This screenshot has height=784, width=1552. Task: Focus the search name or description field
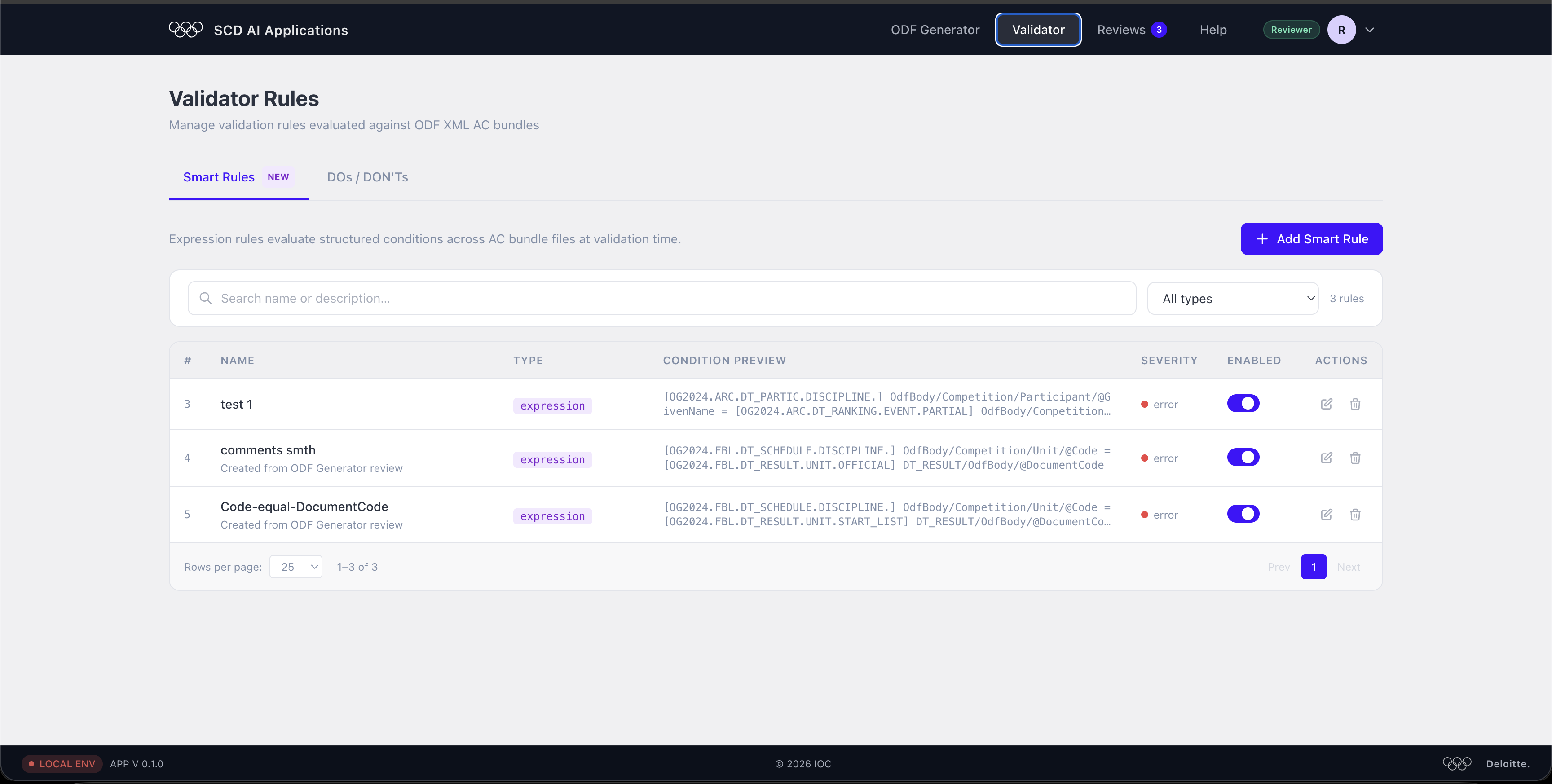(661, 298)
